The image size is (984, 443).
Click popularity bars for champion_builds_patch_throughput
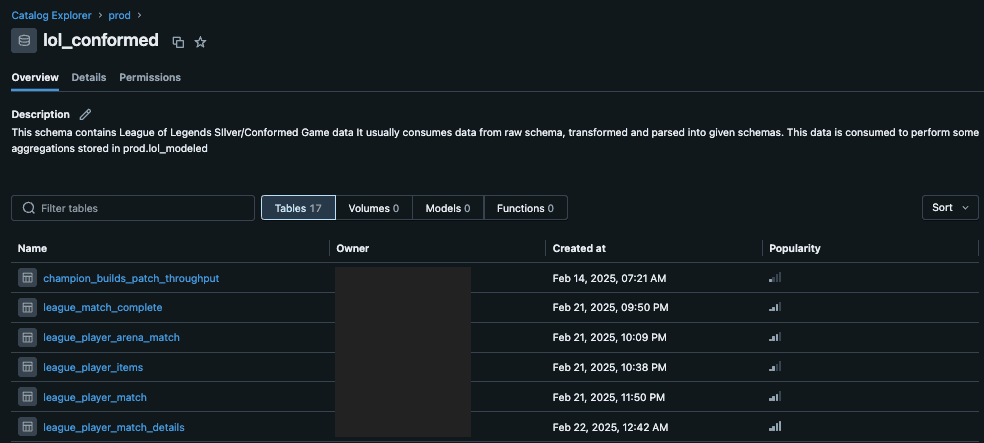point(775,277)
